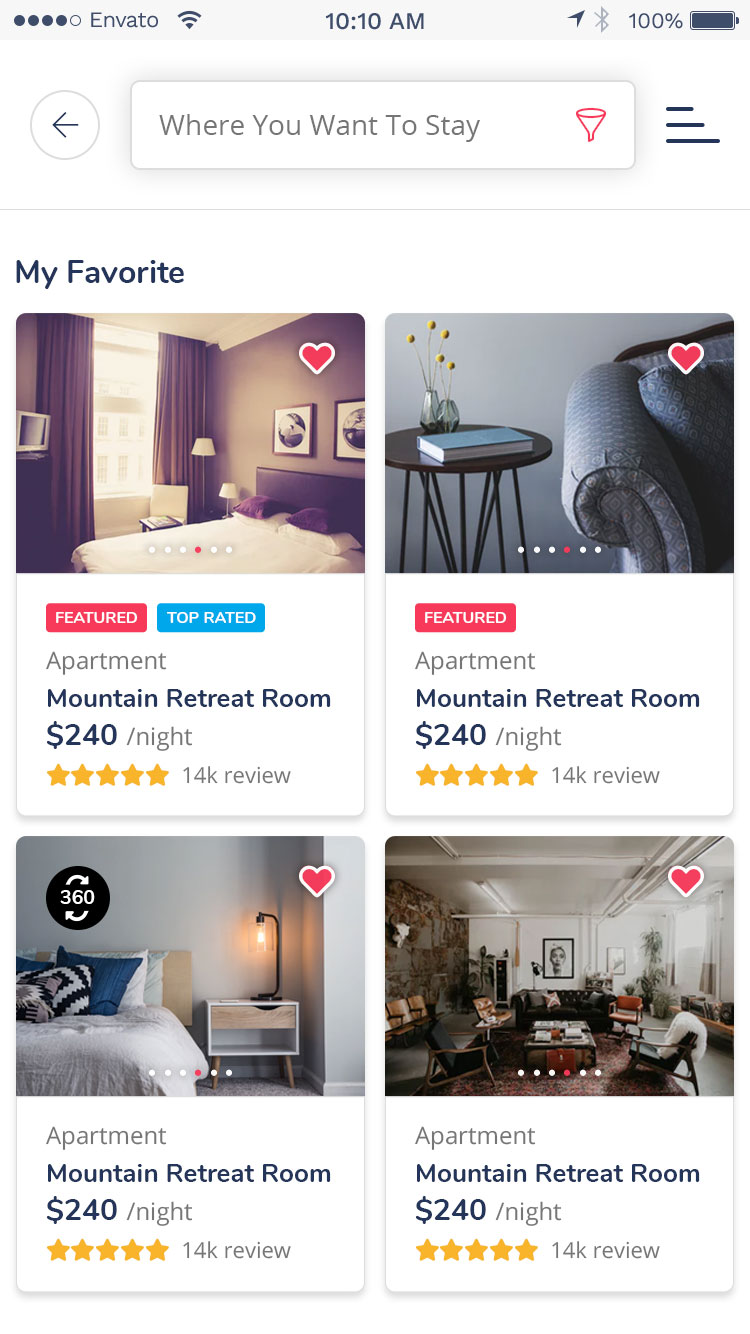Open the red funnel filter icon

pos(591,125)
